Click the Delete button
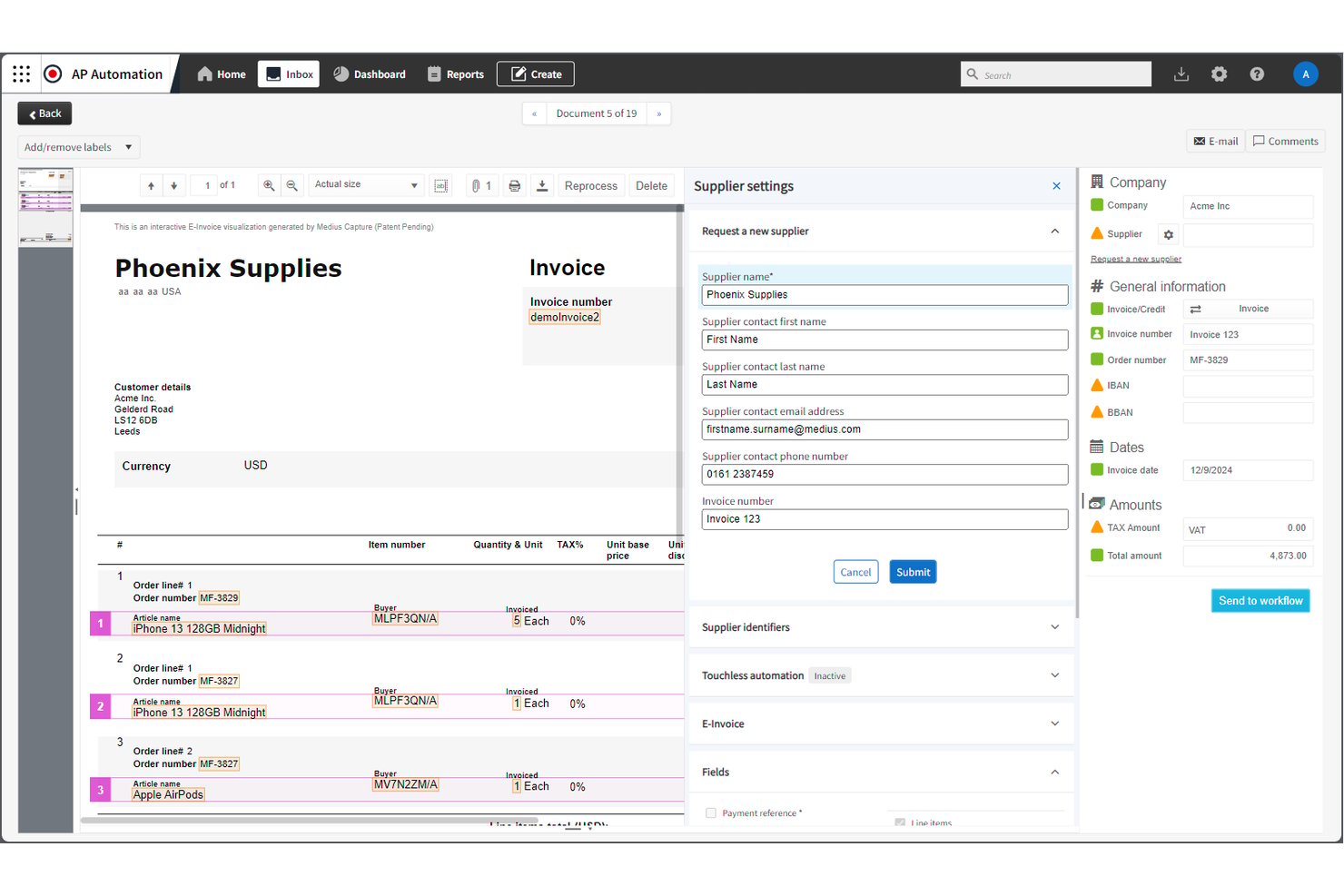1344x896 pixels. (x=651, y=186)
